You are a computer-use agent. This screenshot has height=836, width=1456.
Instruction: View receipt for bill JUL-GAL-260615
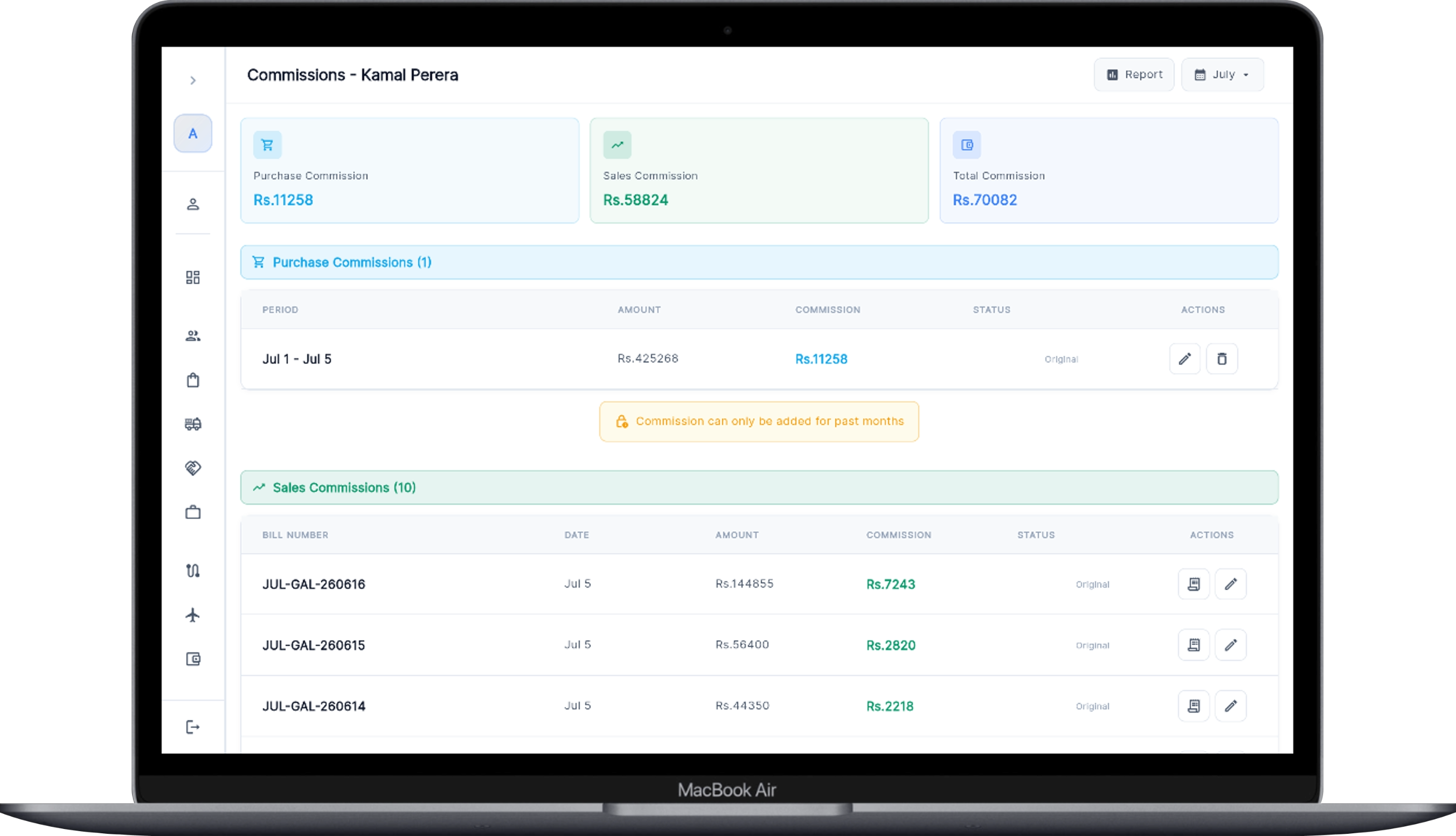click(1194, 645)
